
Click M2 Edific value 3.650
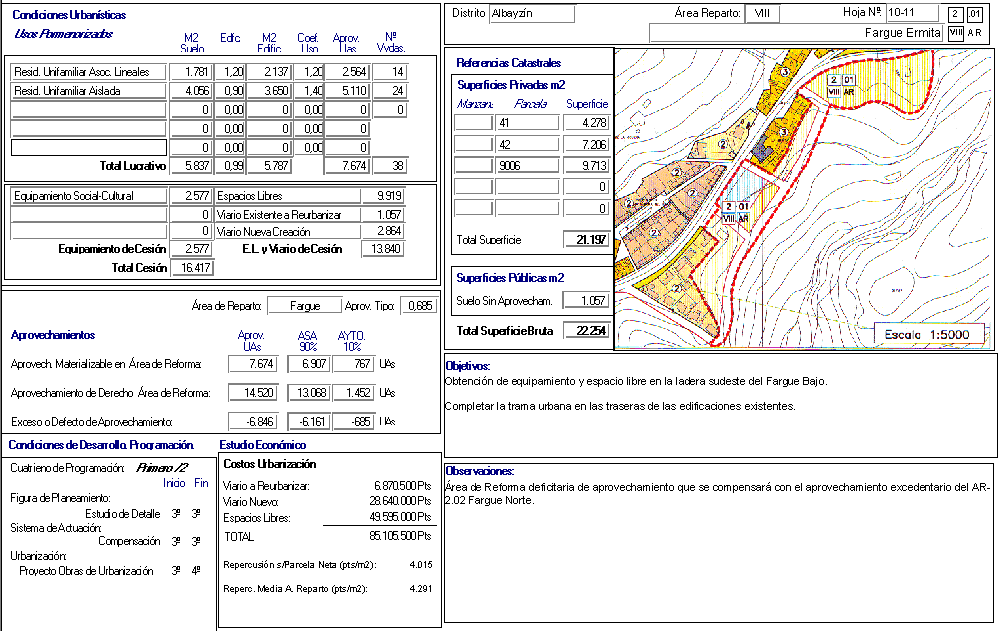click(269, 91)
